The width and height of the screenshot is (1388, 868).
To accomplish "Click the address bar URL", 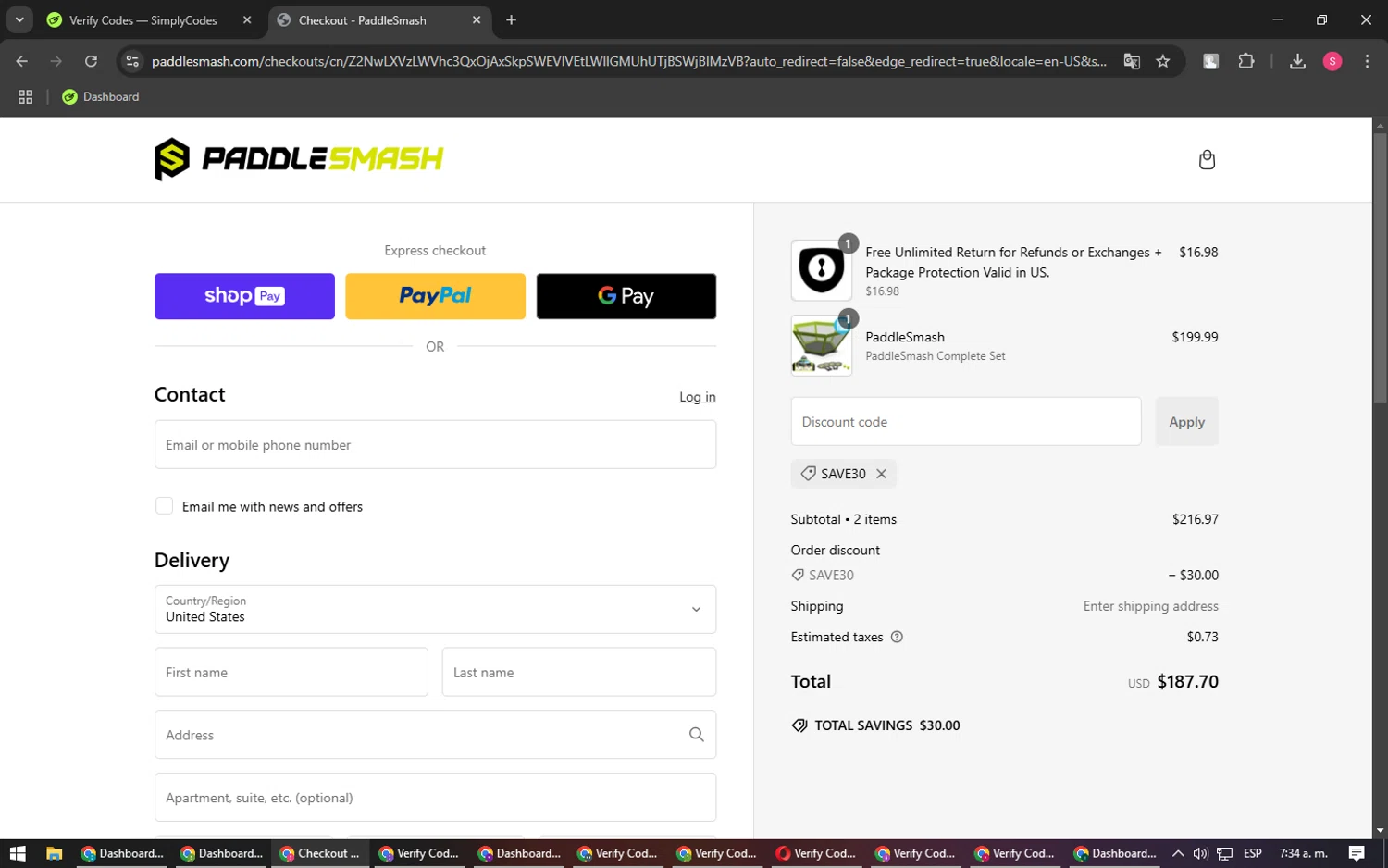I will tap(629, 61).
